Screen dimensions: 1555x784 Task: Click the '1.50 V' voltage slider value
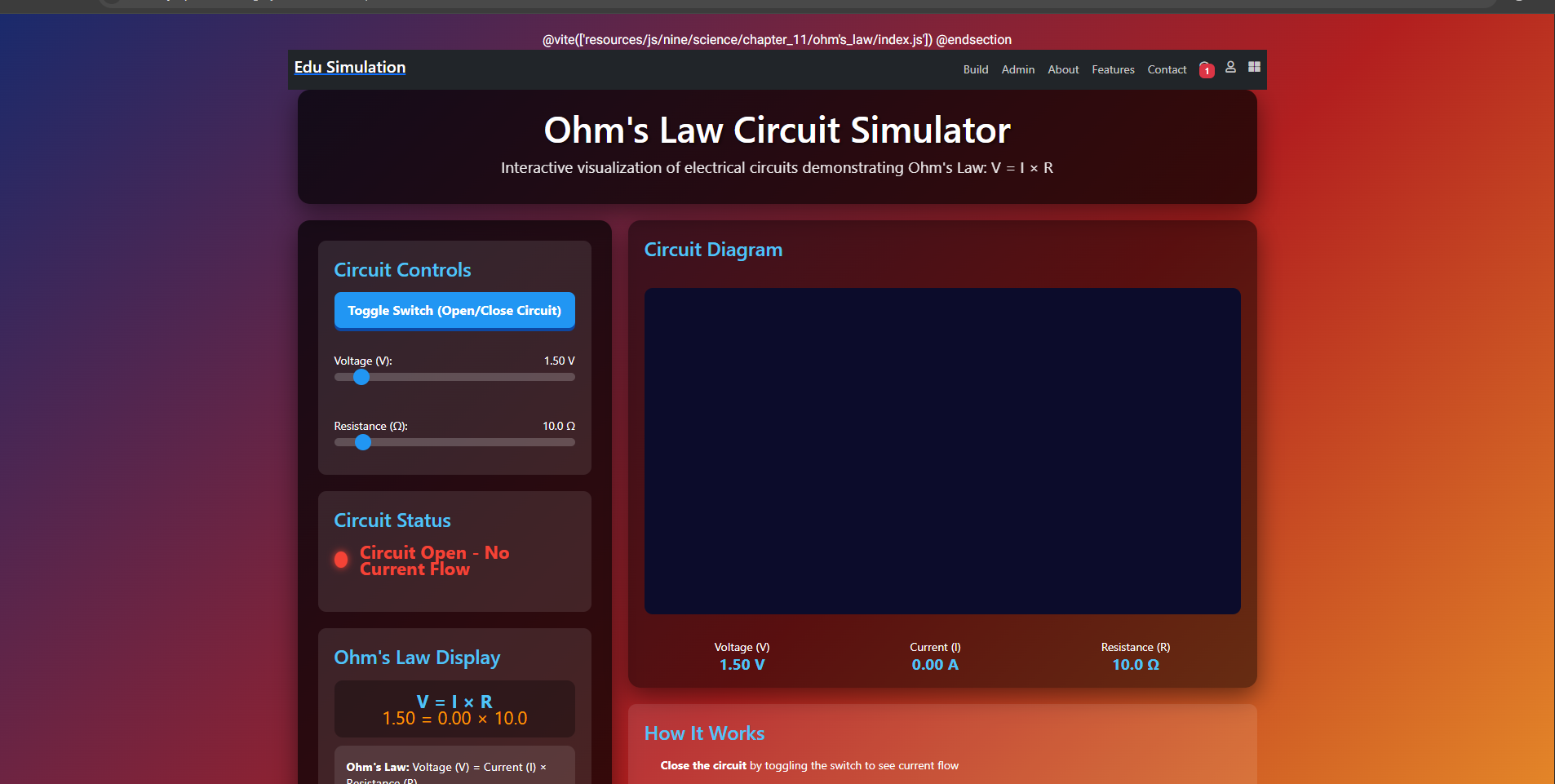pyautogui.click(x=560, y=361)
